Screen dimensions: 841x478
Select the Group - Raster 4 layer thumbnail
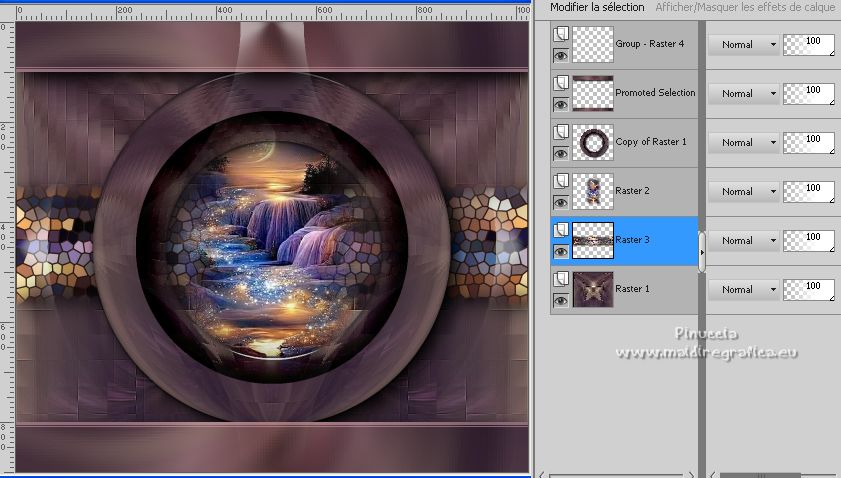(x=593, y=45)
